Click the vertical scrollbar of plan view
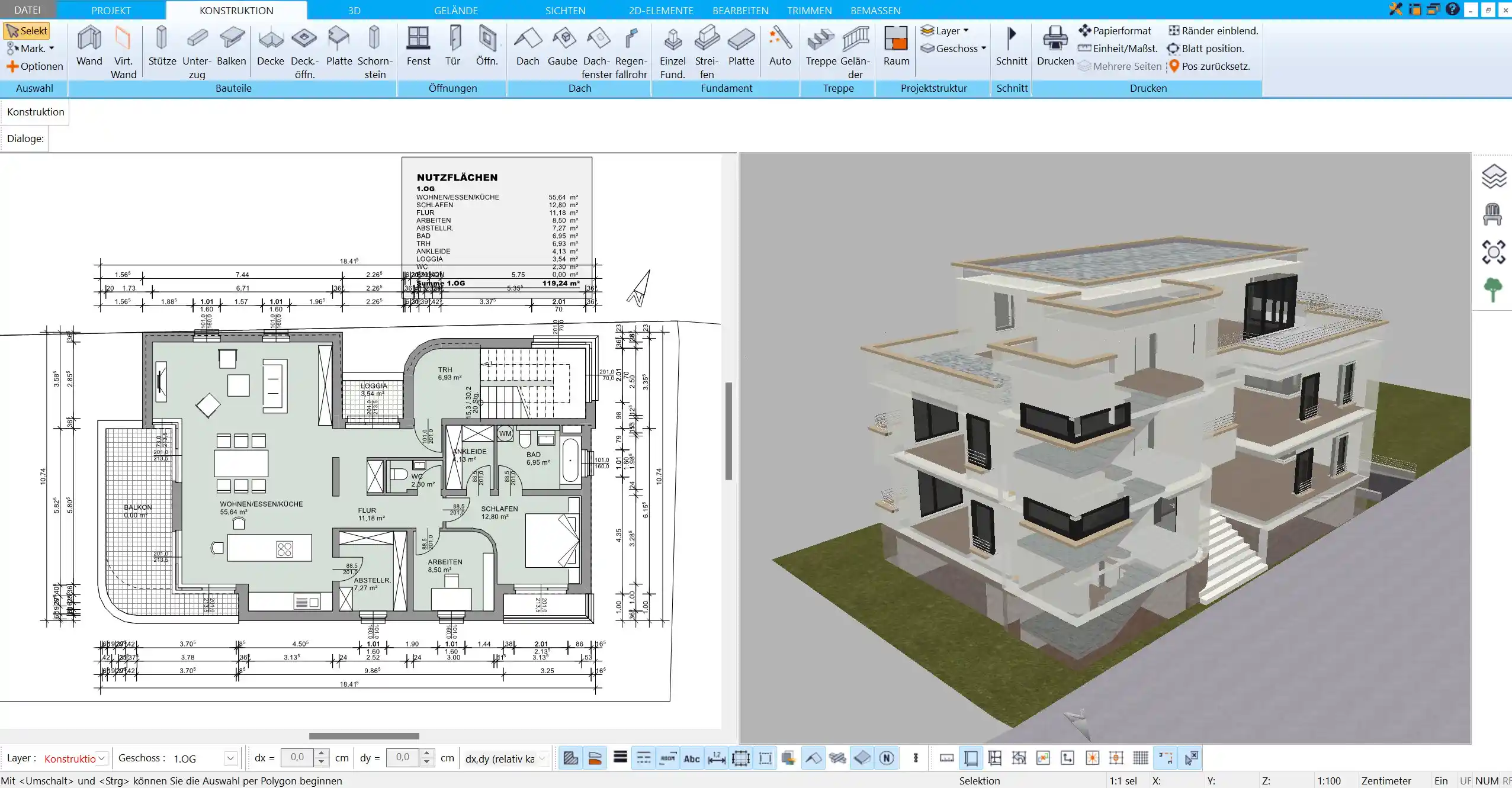Screen dimensions: 1512x788 click(728, 431)
